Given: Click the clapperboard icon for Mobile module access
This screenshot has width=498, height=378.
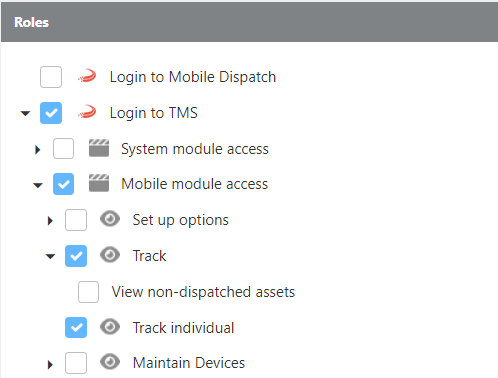Looking at the screenshot, I should pyautogui.click(x=99, y=183).
